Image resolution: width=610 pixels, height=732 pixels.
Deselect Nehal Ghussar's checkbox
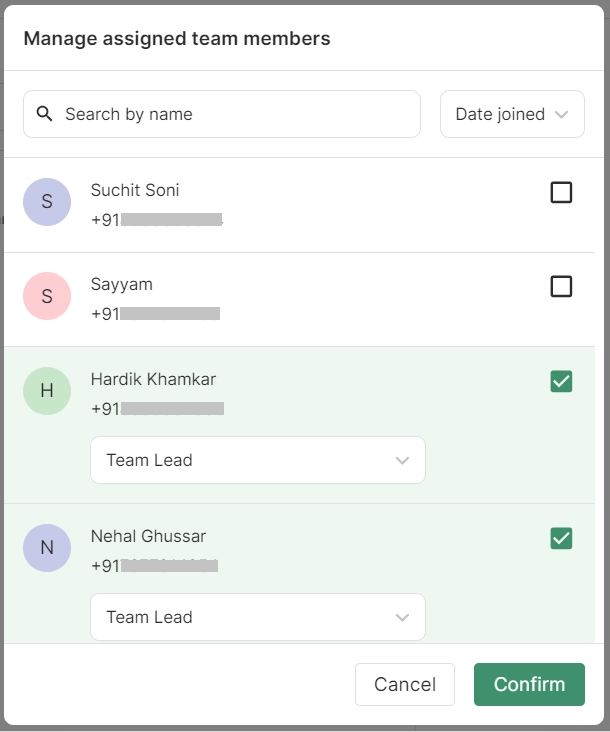point(561,539)
